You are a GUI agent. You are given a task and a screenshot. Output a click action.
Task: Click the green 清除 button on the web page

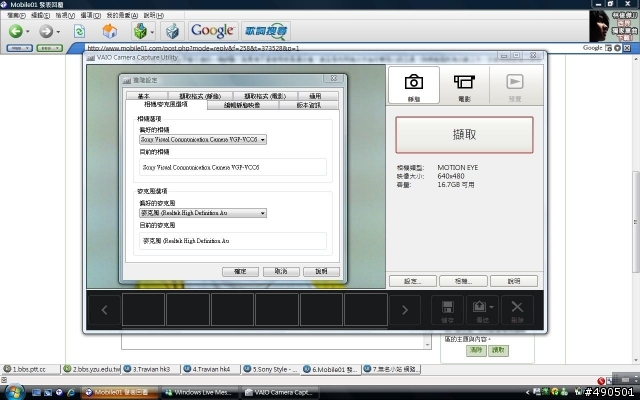point(476,351)
